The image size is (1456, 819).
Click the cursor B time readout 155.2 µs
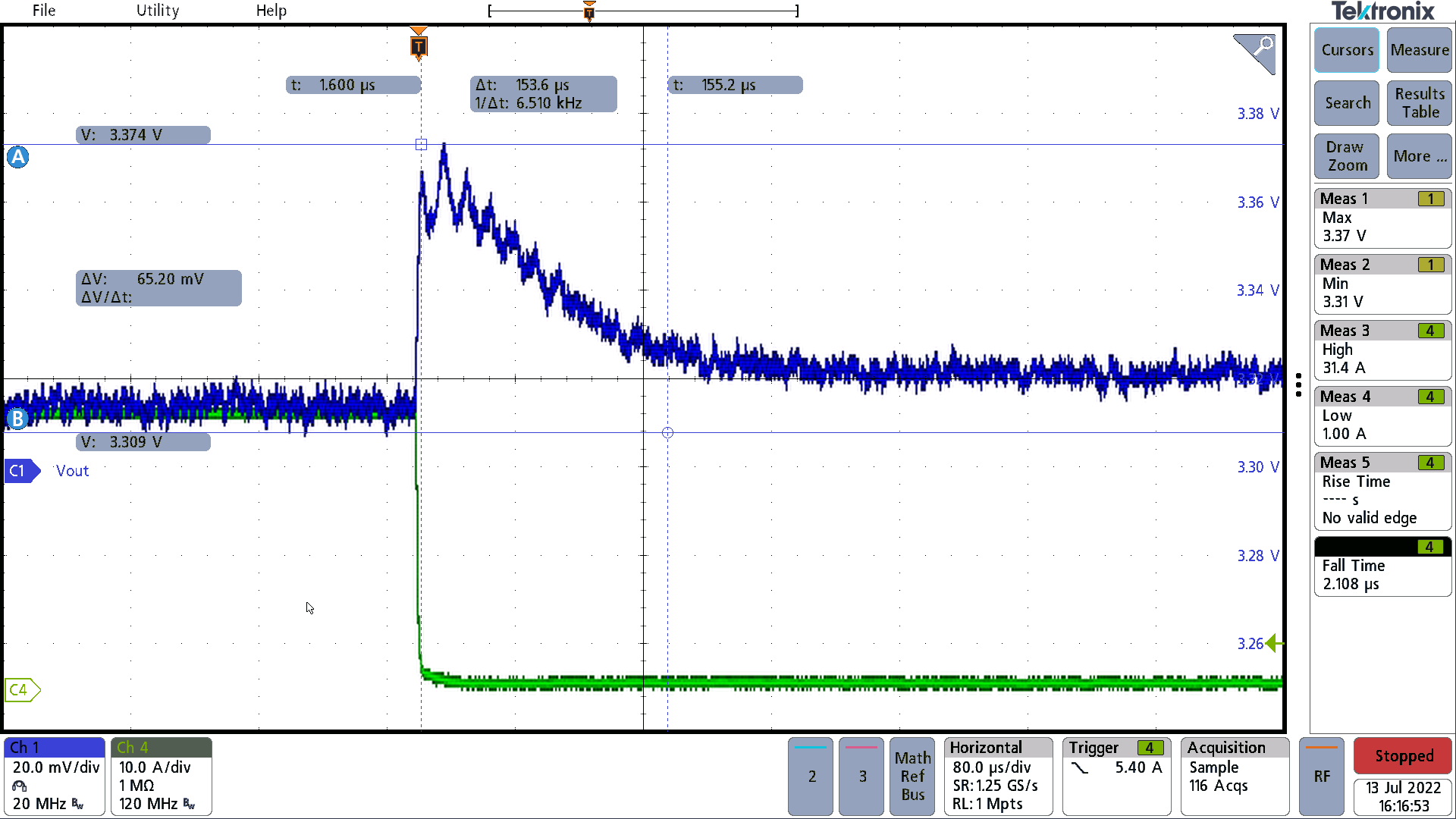coord(735,85)
